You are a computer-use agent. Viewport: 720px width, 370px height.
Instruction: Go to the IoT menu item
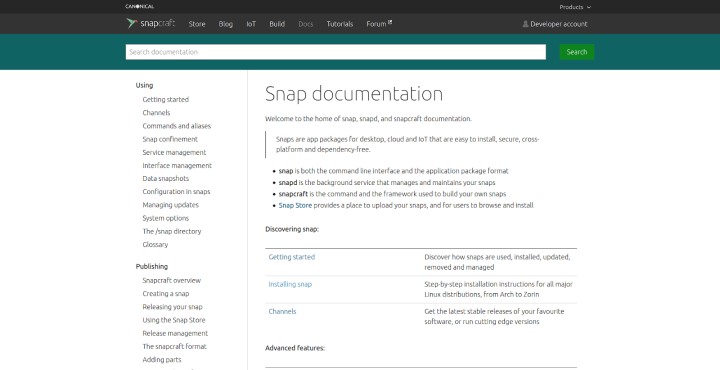251,24
